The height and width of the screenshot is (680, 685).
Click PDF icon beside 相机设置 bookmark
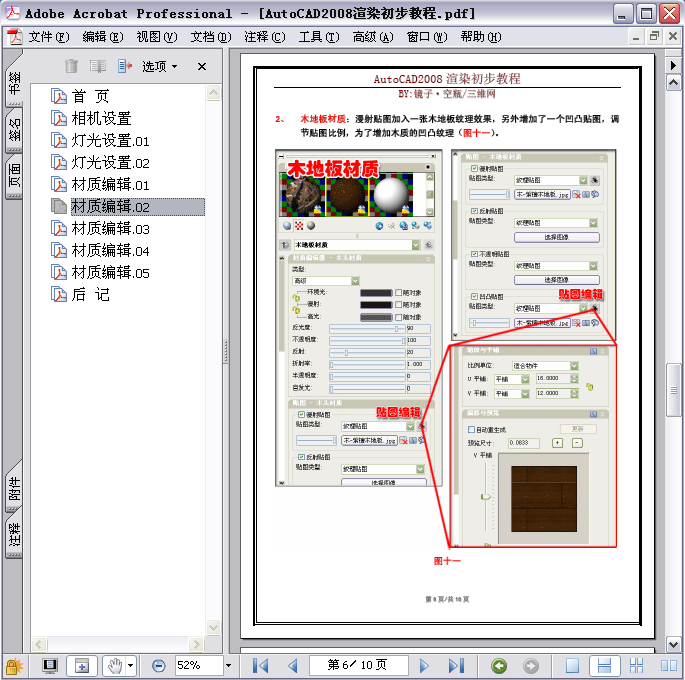click(x=59, y=118)
